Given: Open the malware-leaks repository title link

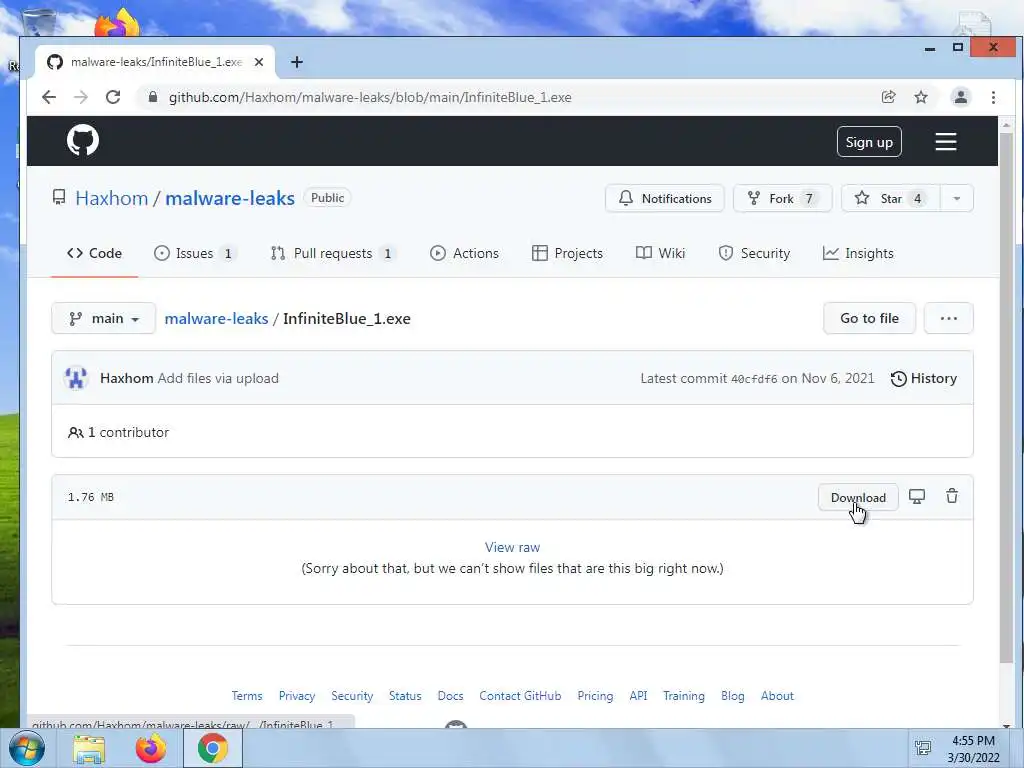Looking at the screenshot, I should coord(230,198).
